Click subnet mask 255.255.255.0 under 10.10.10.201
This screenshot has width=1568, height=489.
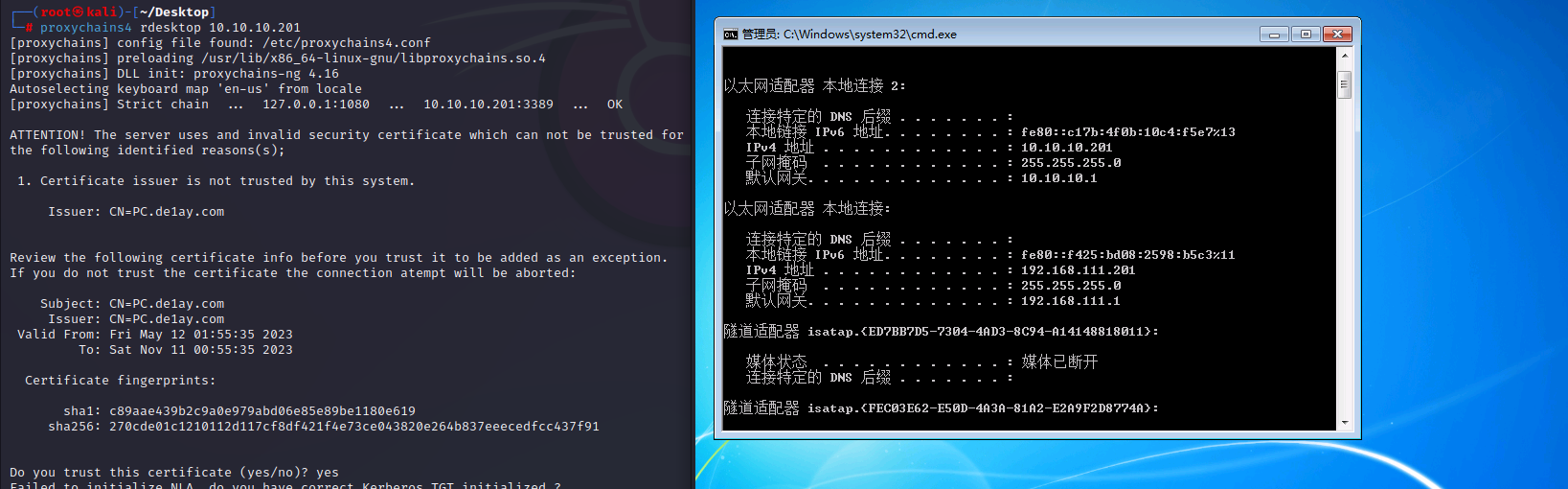(x=1070, y=163)
